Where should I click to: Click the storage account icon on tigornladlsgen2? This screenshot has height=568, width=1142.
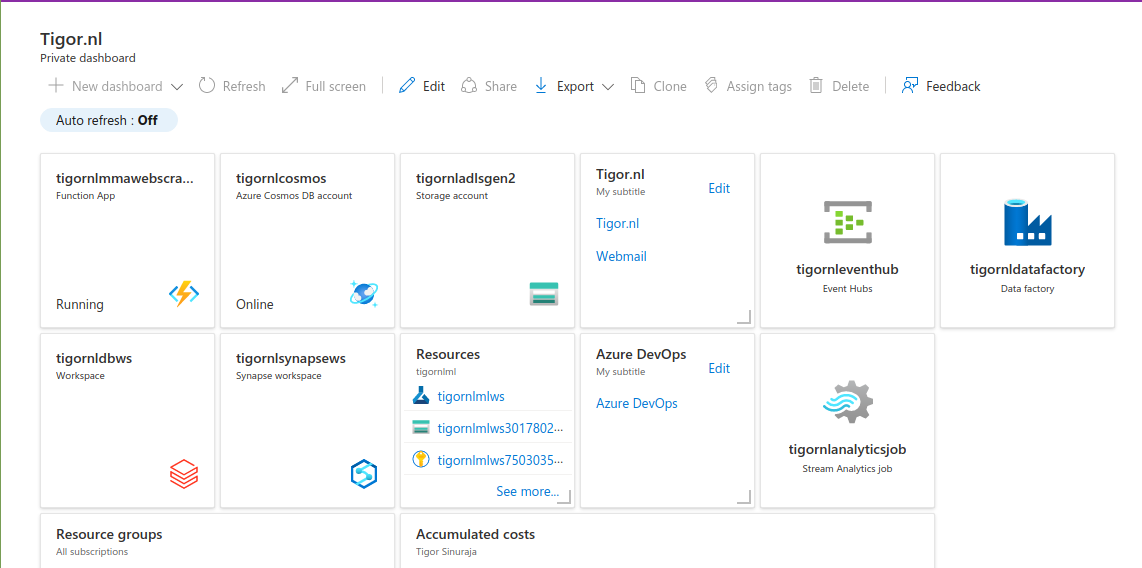click(x=544, y=294)
